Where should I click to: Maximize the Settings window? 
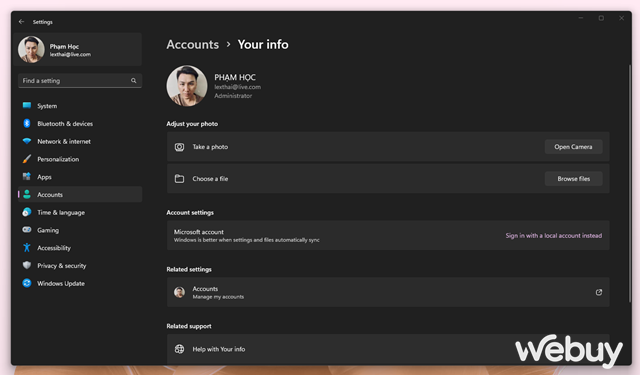pos(601,18)
